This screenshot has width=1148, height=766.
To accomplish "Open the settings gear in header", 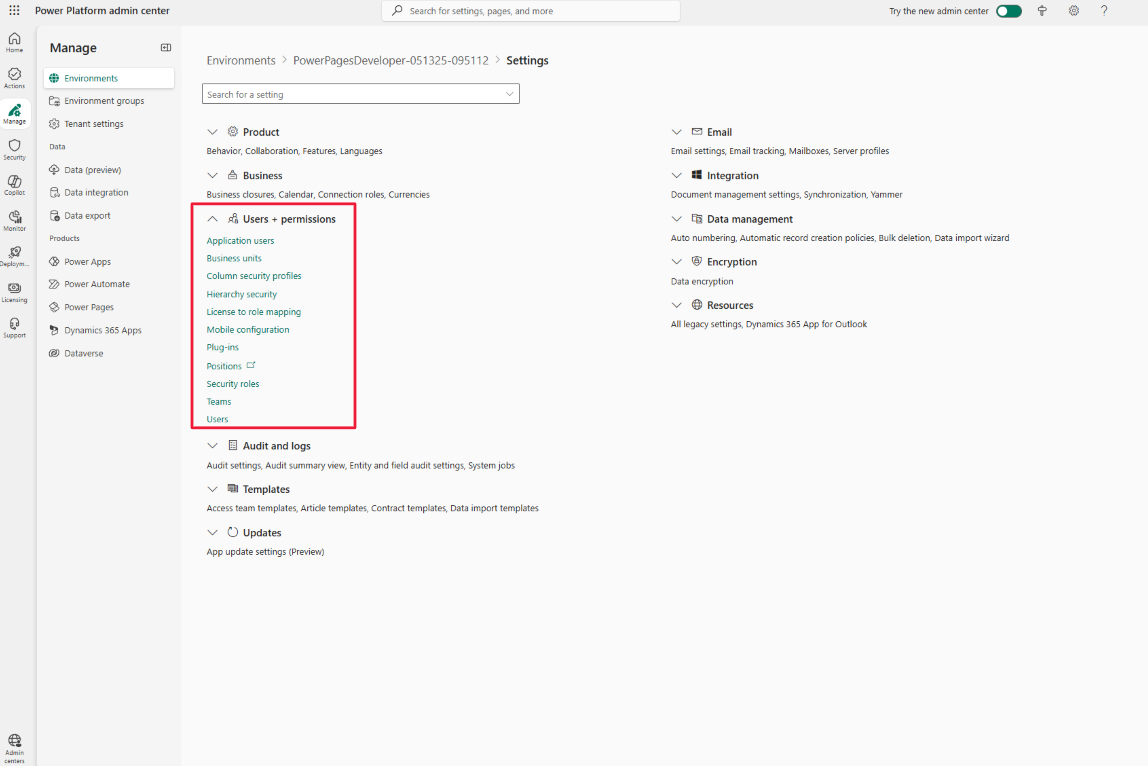I will (x=1073, y=11).
